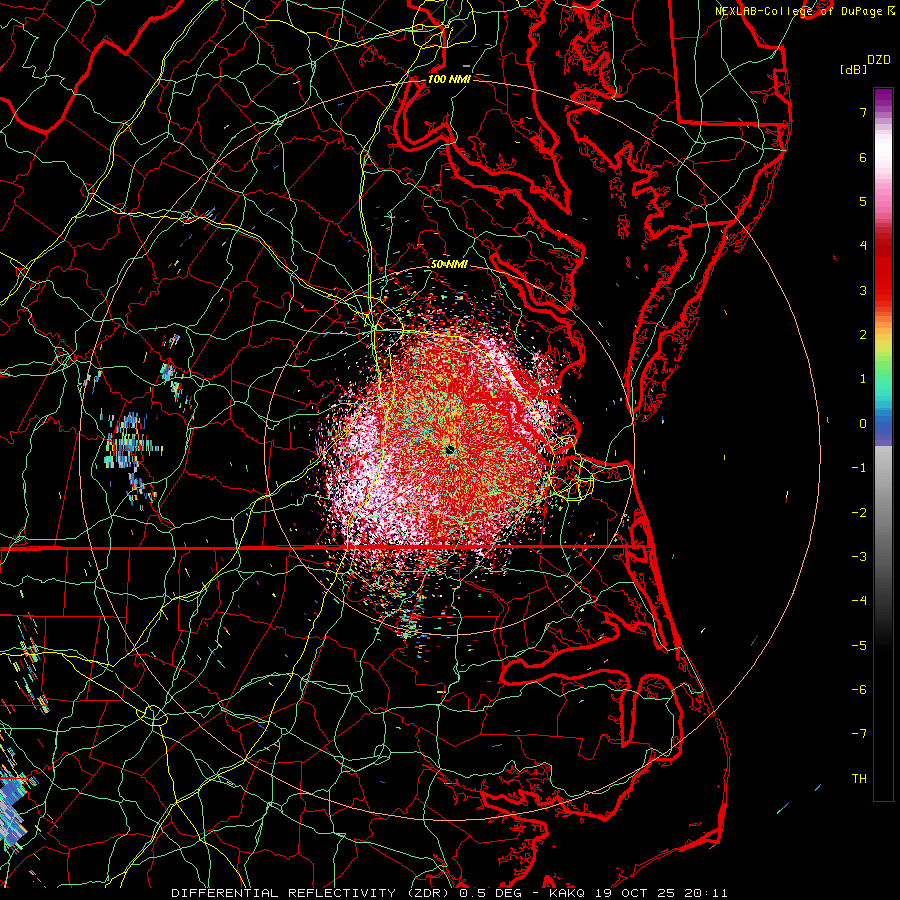The width and height of the screenshot is (900, 900).
Task: Click the 5 value on color scale
Action: [863, 201]
